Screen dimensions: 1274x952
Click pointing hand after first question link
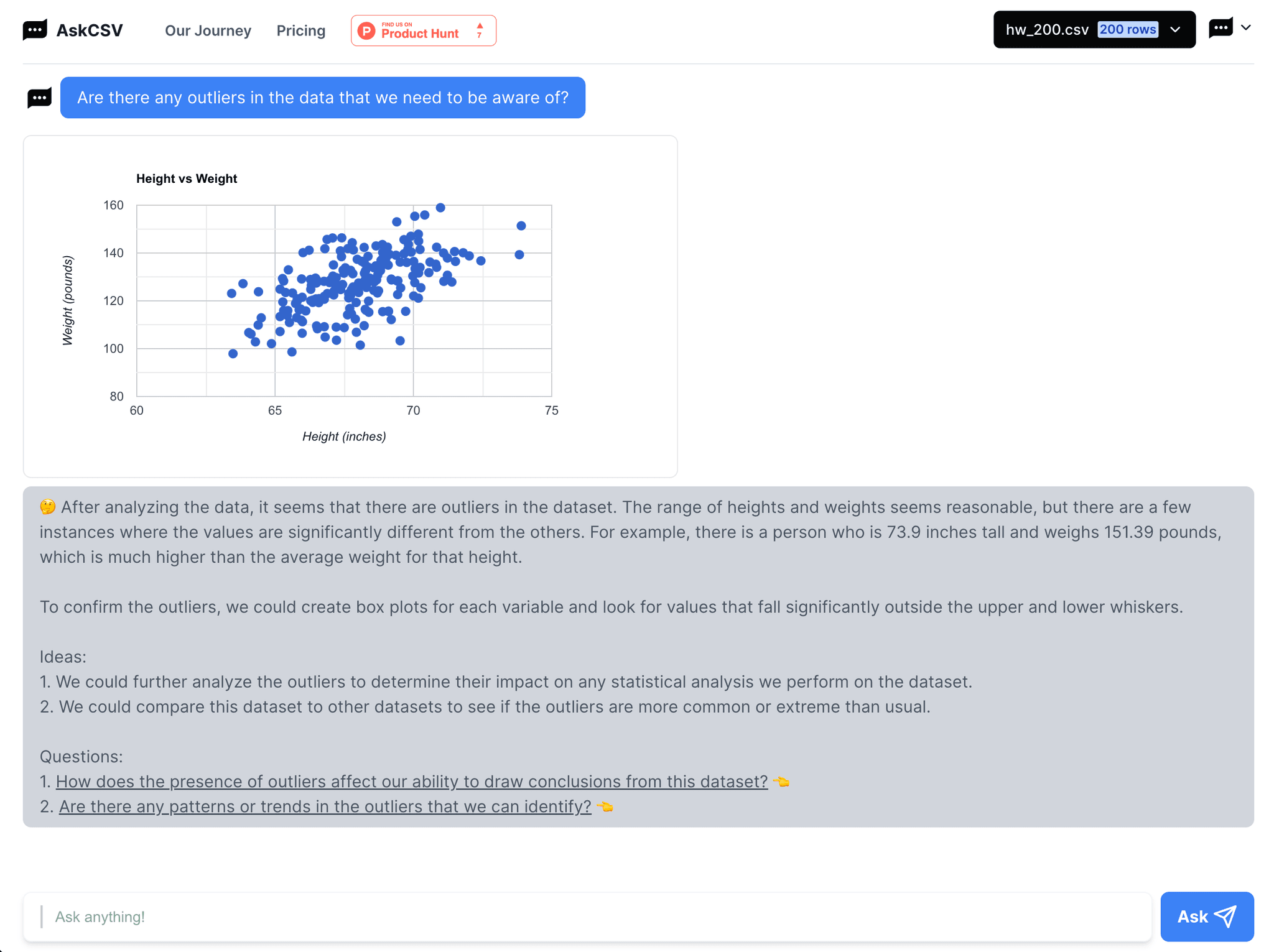click(781, 782)
